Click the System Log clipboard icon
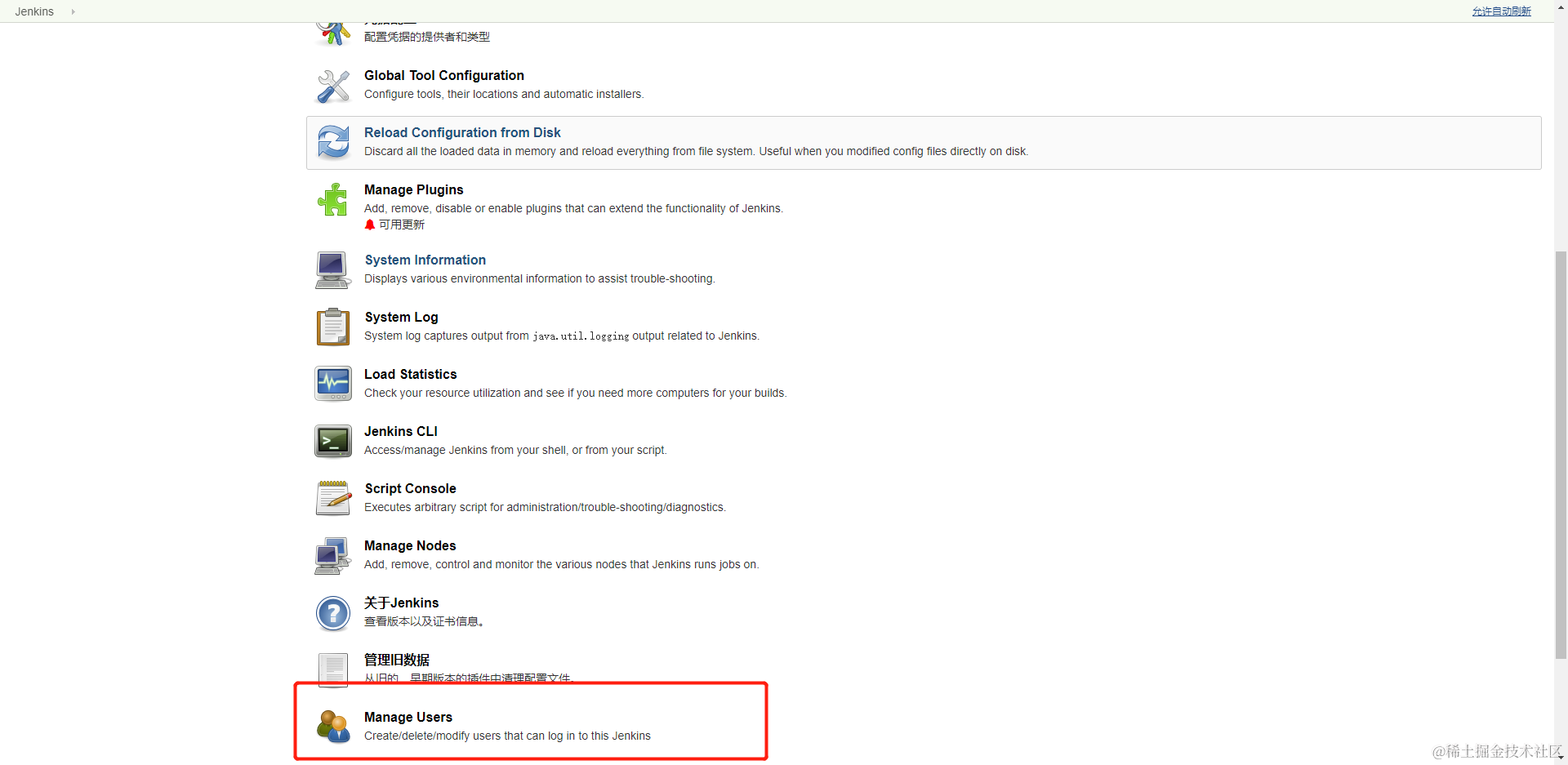Image resolution: width=1568 pixels, height=765 pixels. 333,327
